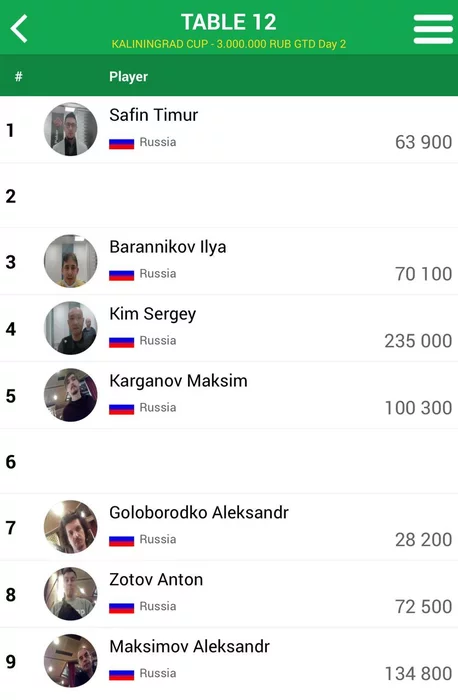Open Maksimov Aleksandr's avatar photo
Viewport: 458px width, 700px height.
(x=71, y=661)
